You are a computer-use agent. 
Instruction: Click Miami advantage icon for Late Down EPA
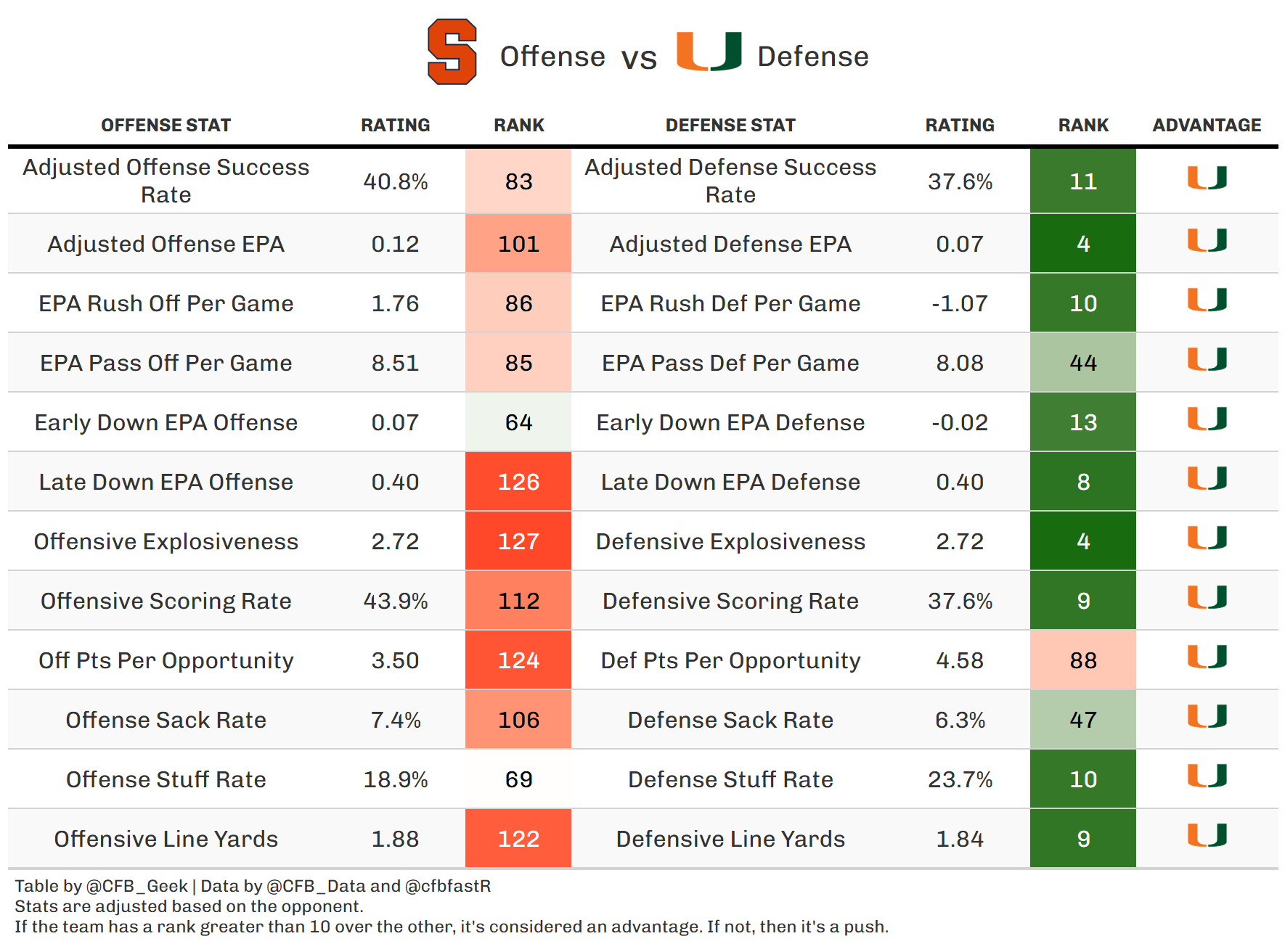pyautogui.click(x=1207, y=478)
